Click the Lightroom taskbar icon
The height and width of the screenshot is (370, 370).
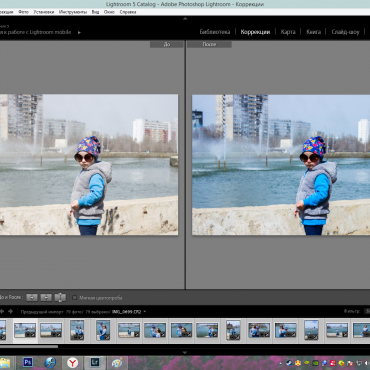95,363
